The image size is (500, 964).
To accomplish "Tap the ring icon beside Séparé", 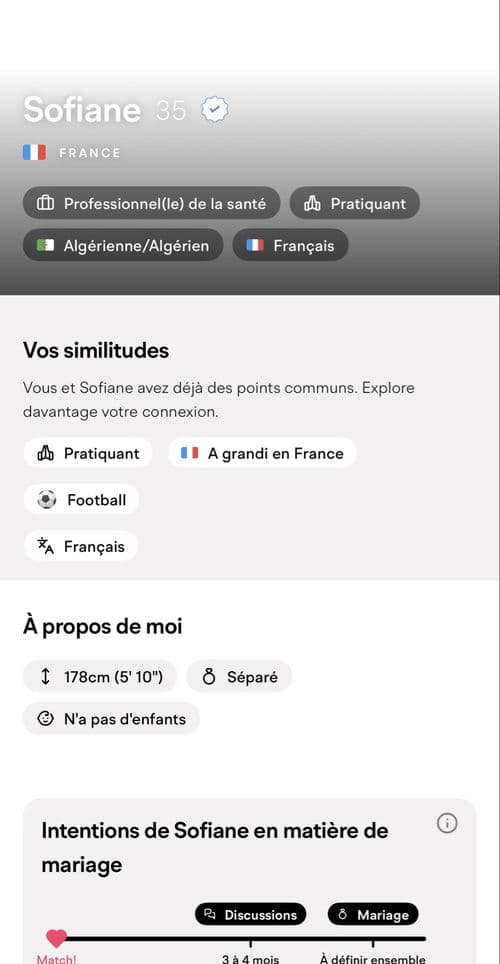I will pos(209,677).
